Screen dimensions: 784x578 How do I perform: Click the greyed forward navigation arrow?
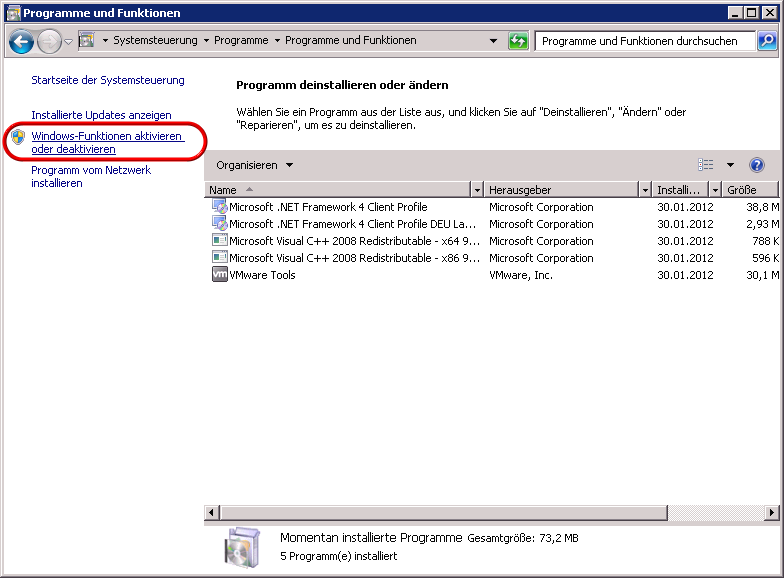tap(49, 41)
